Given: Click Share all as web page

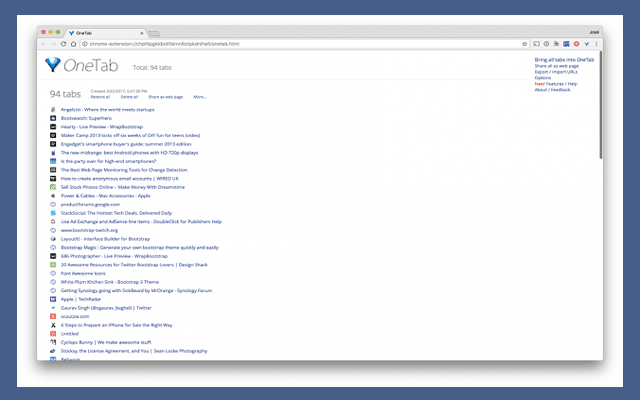Looking at the screenshot, I should pyautogui.click(x=557, y=66).
